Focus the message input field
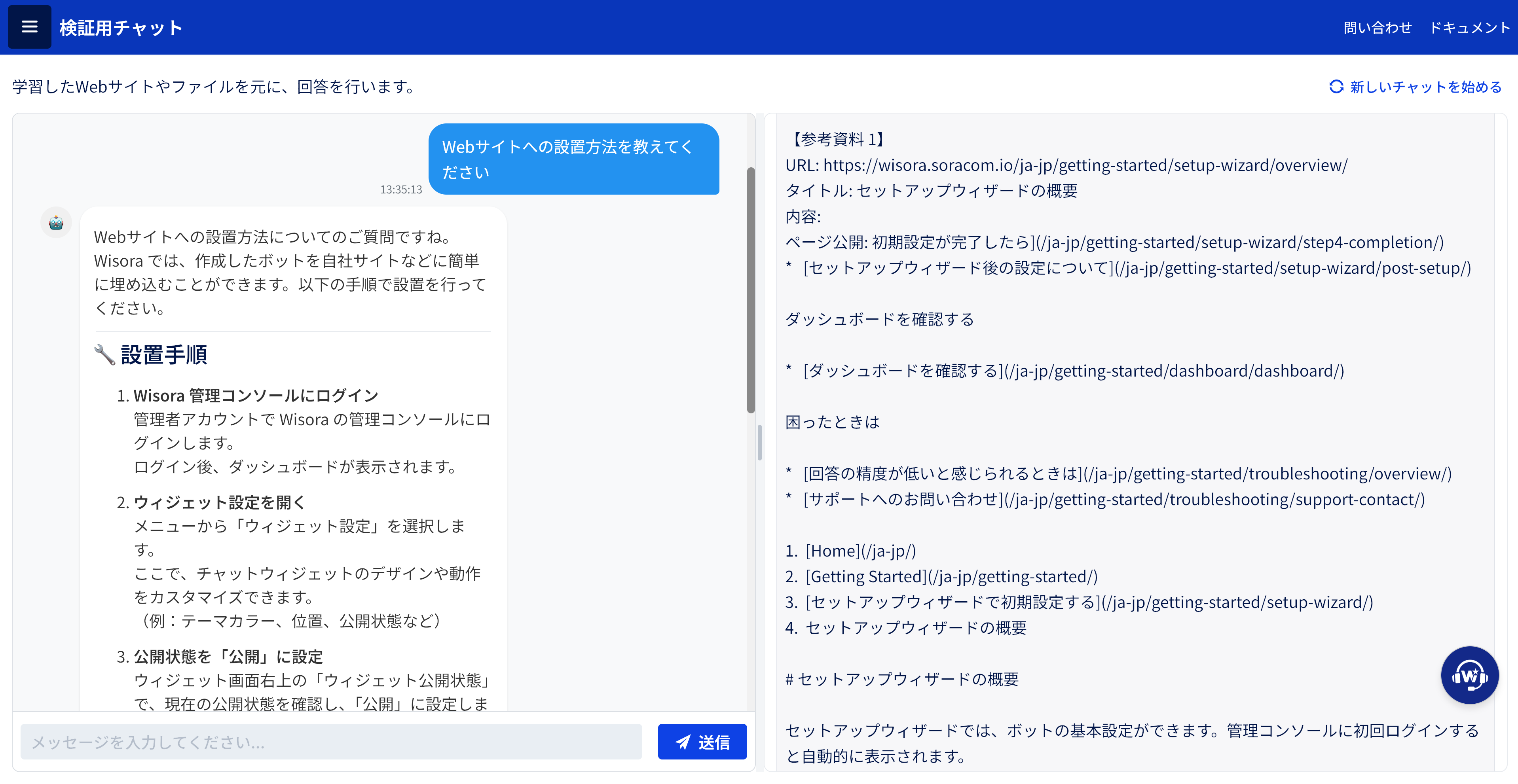Viewport: 1518px width, 784px height. (x=330, y=742)
